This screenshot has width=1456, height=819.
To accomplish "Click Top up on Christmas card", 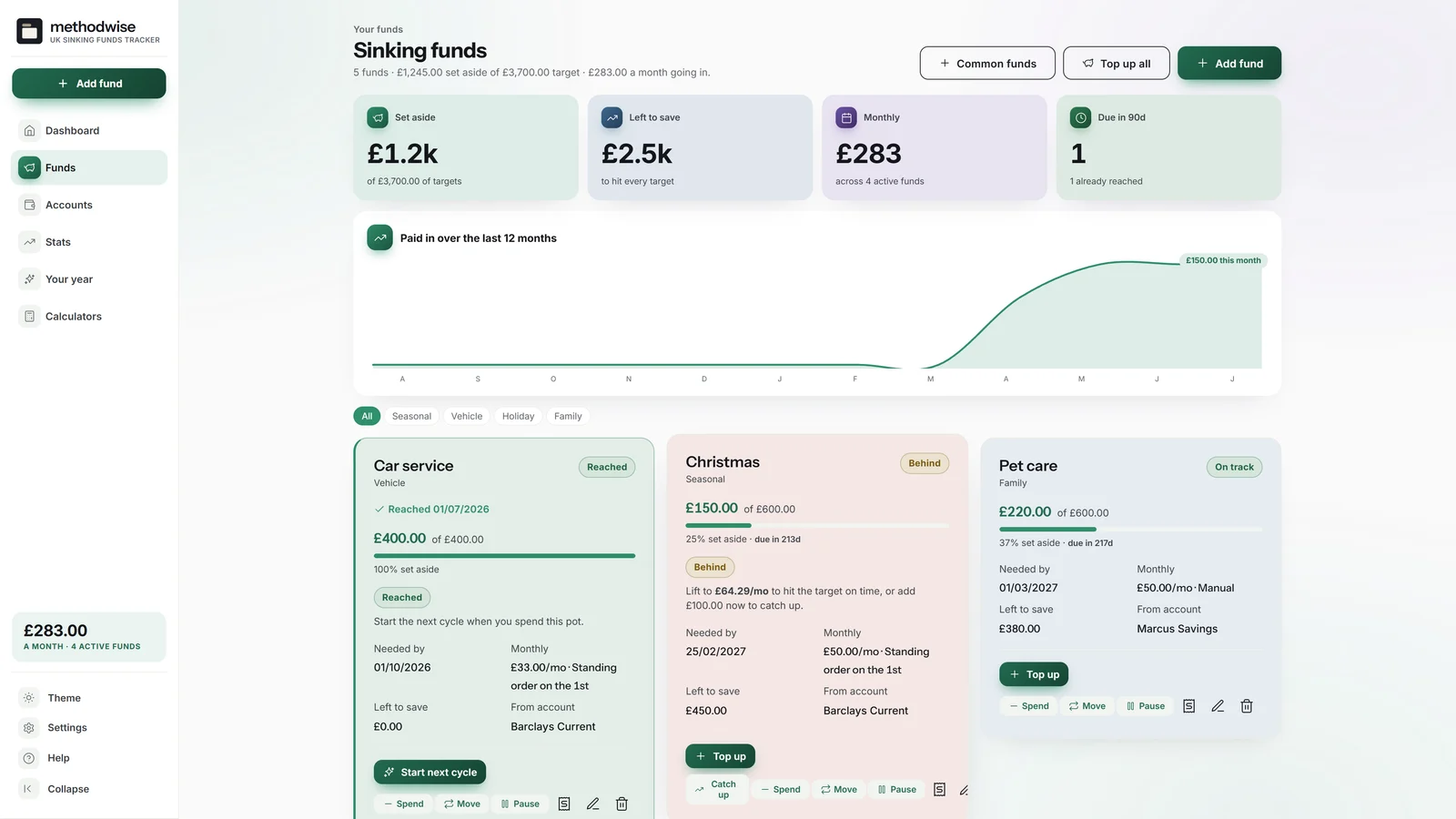I will [x=721, y=756].
